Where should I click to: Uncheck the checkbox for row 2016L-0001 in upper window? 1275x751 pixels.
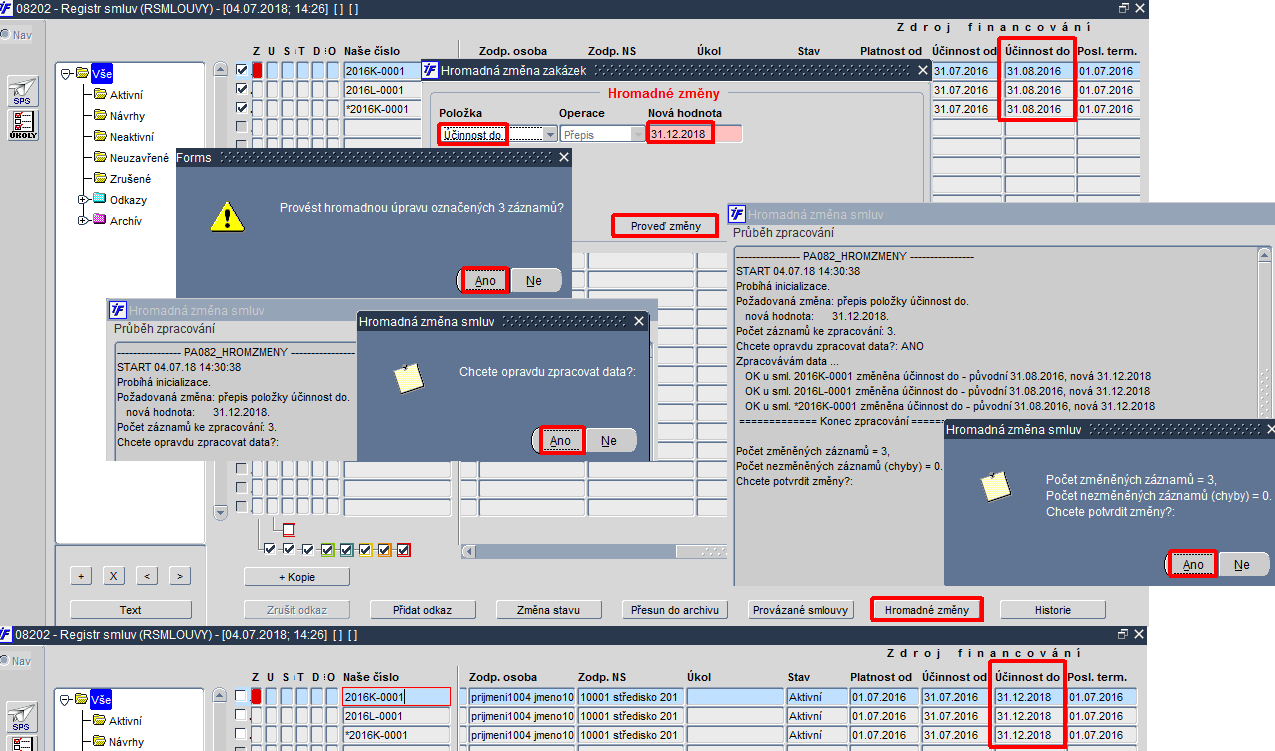[x=241, y=89]
